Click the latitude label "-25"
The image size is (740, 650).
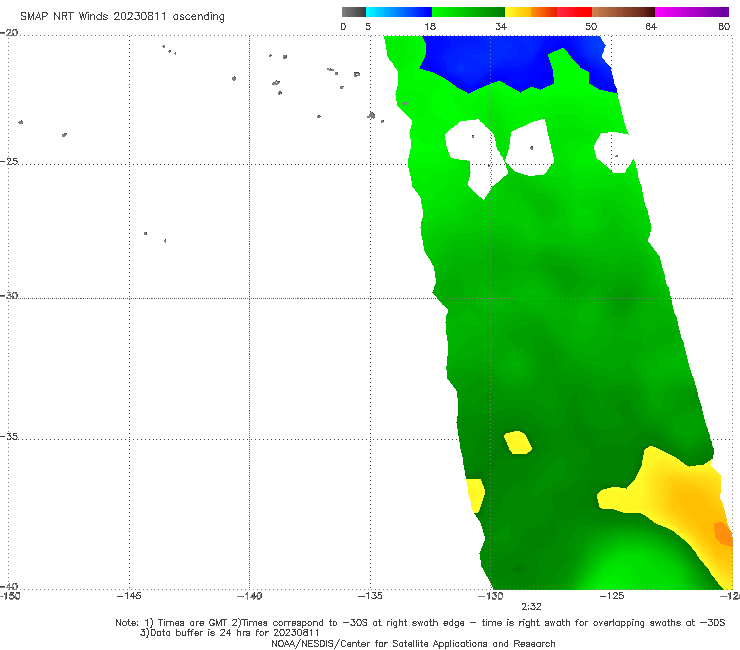click(9, 161)
